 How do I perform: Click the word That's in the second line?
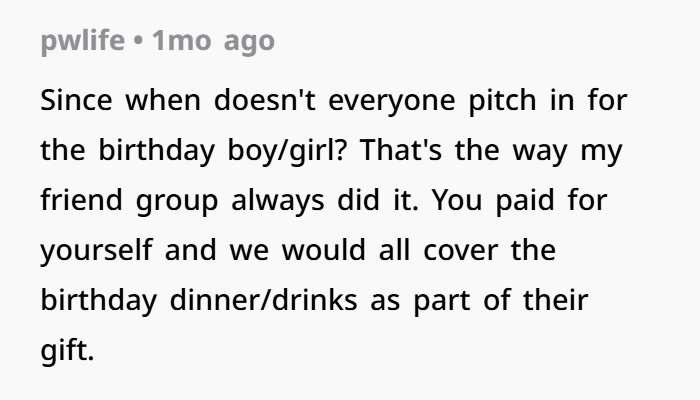(400, 150)
